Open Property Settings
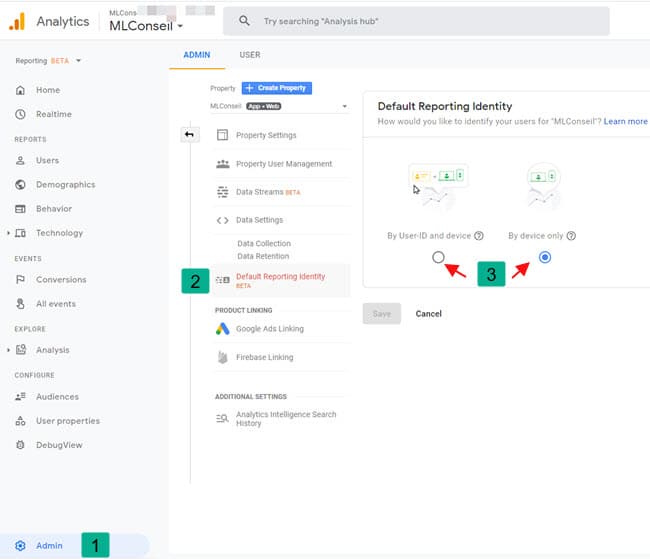 pyautogui.click(x=266, y=135)
